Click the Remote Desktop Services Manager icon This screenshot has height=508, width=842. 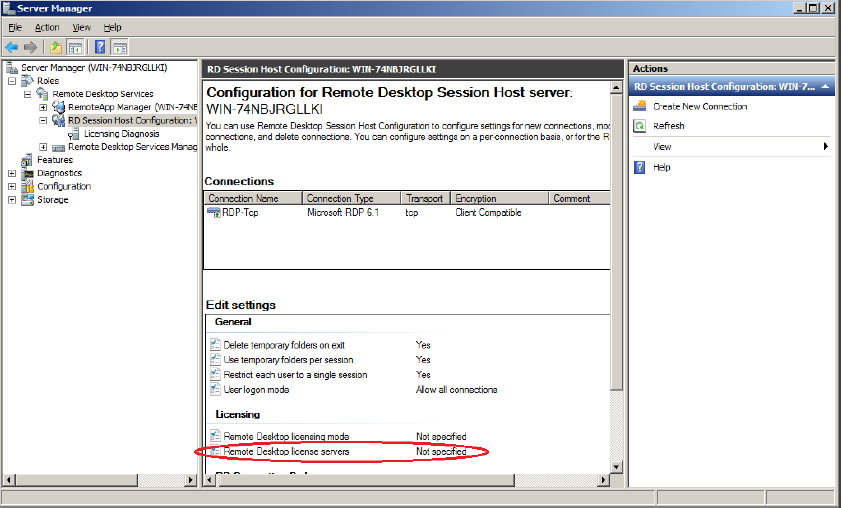[x=59, y=147]
